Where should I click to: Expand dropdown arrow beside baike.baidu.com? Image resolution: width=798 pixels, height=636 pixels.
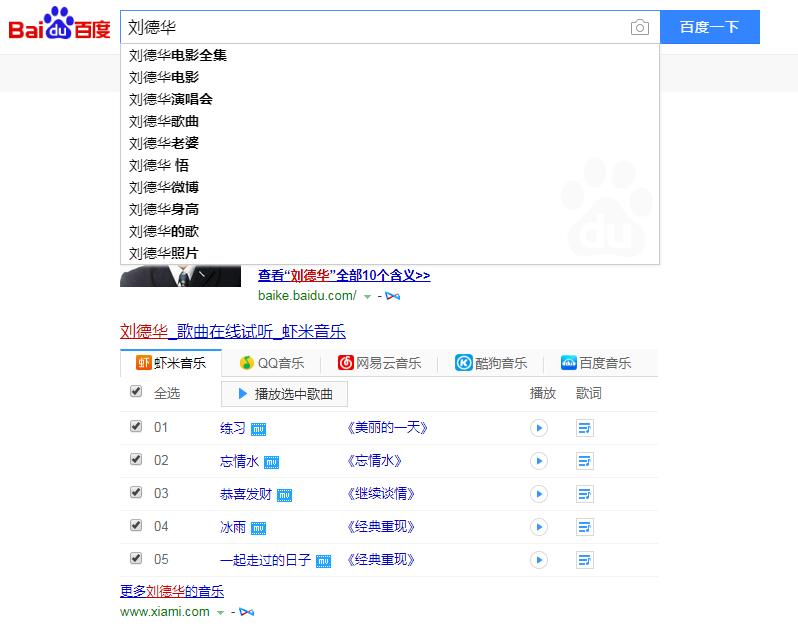point(367,297)
